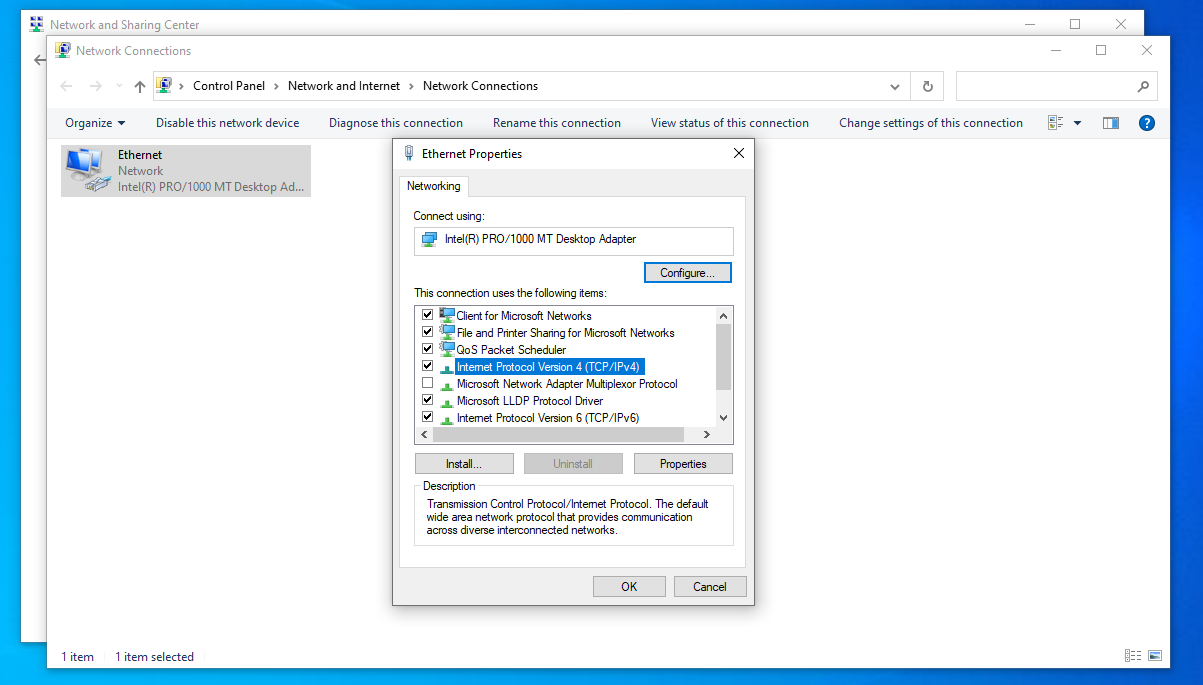This screenshot has width=1203, height=685.
Task: Click the search magnifier icon
Action: coord(1143,86)
